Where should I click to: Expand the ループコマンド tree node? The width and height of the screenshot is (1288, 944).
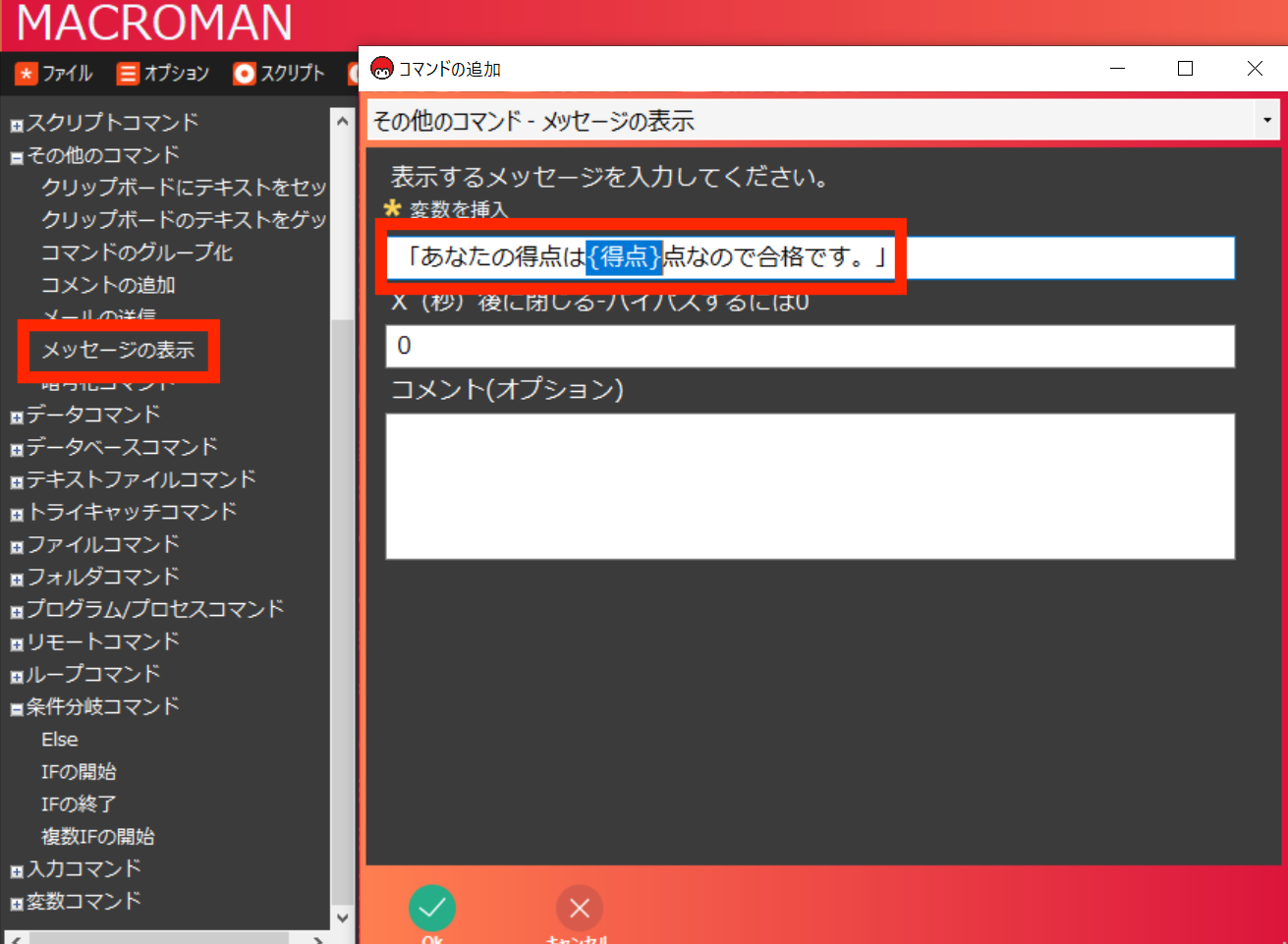(17, 676)
